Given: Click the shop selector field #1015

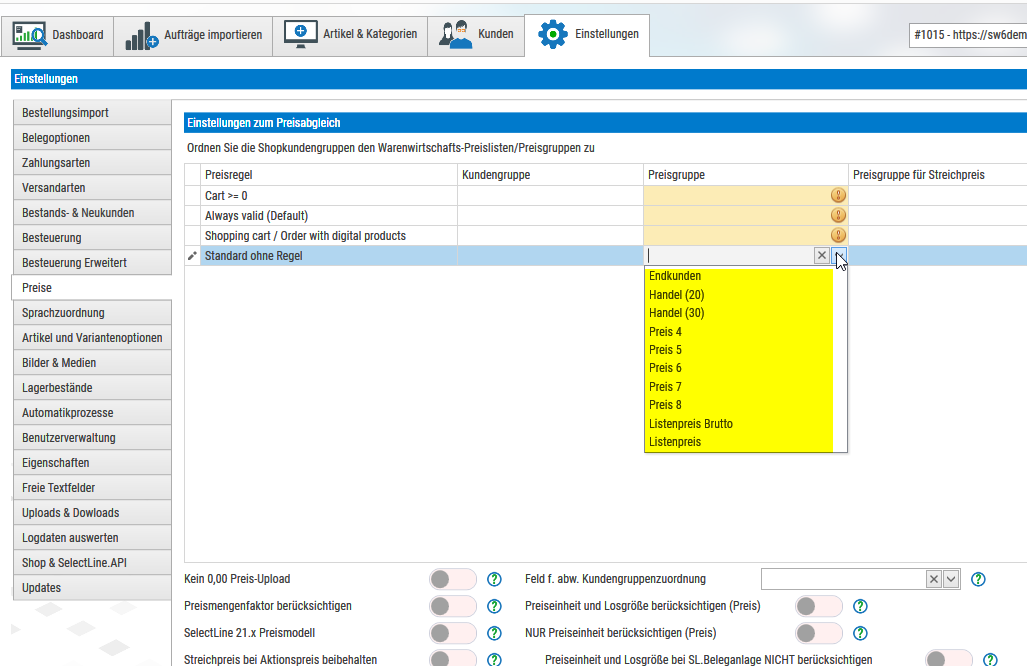Looking at the screenshot, I should point(968,35).
